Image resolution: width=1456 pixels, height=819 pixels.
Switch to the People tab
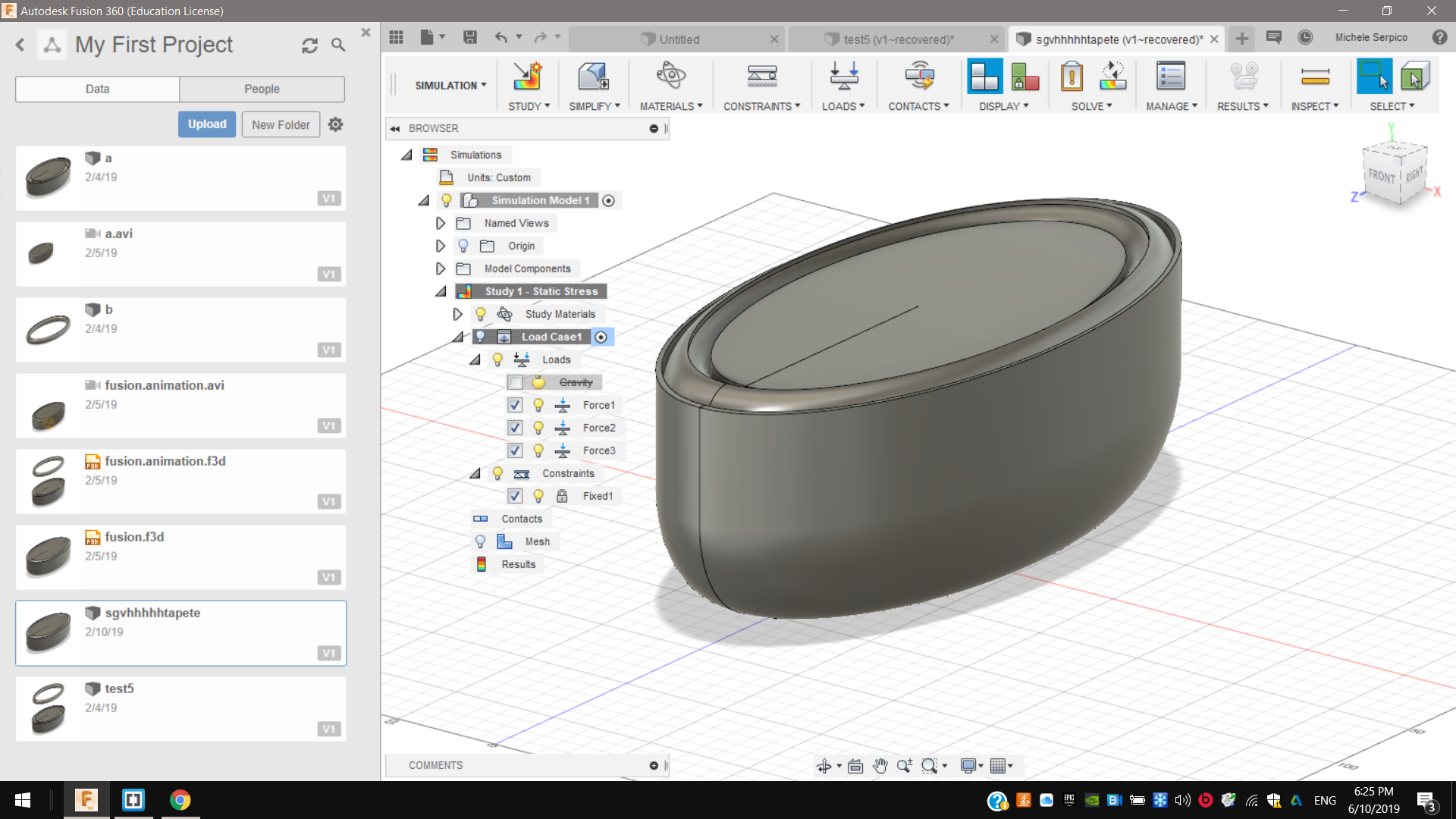(x=262, y=89)
